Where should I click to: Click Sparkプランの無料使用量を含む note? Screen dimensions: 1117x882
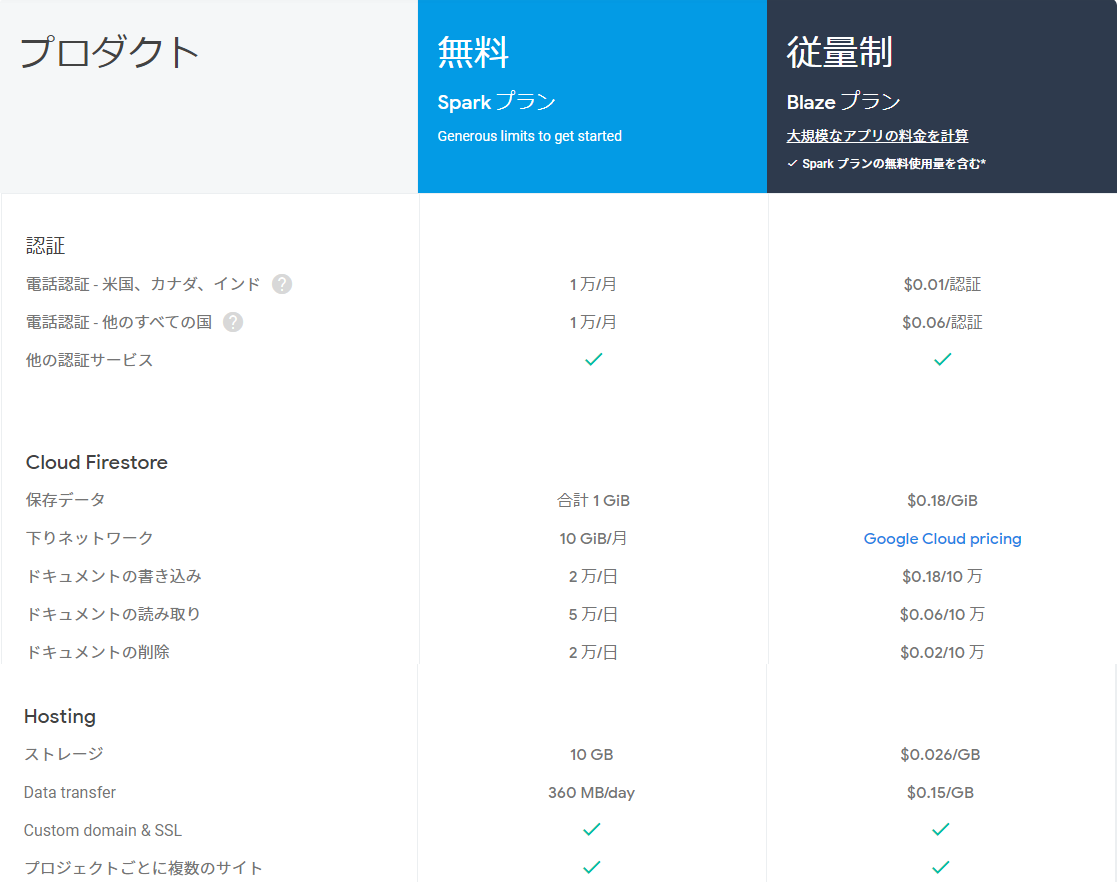click(x=886, y=164)
